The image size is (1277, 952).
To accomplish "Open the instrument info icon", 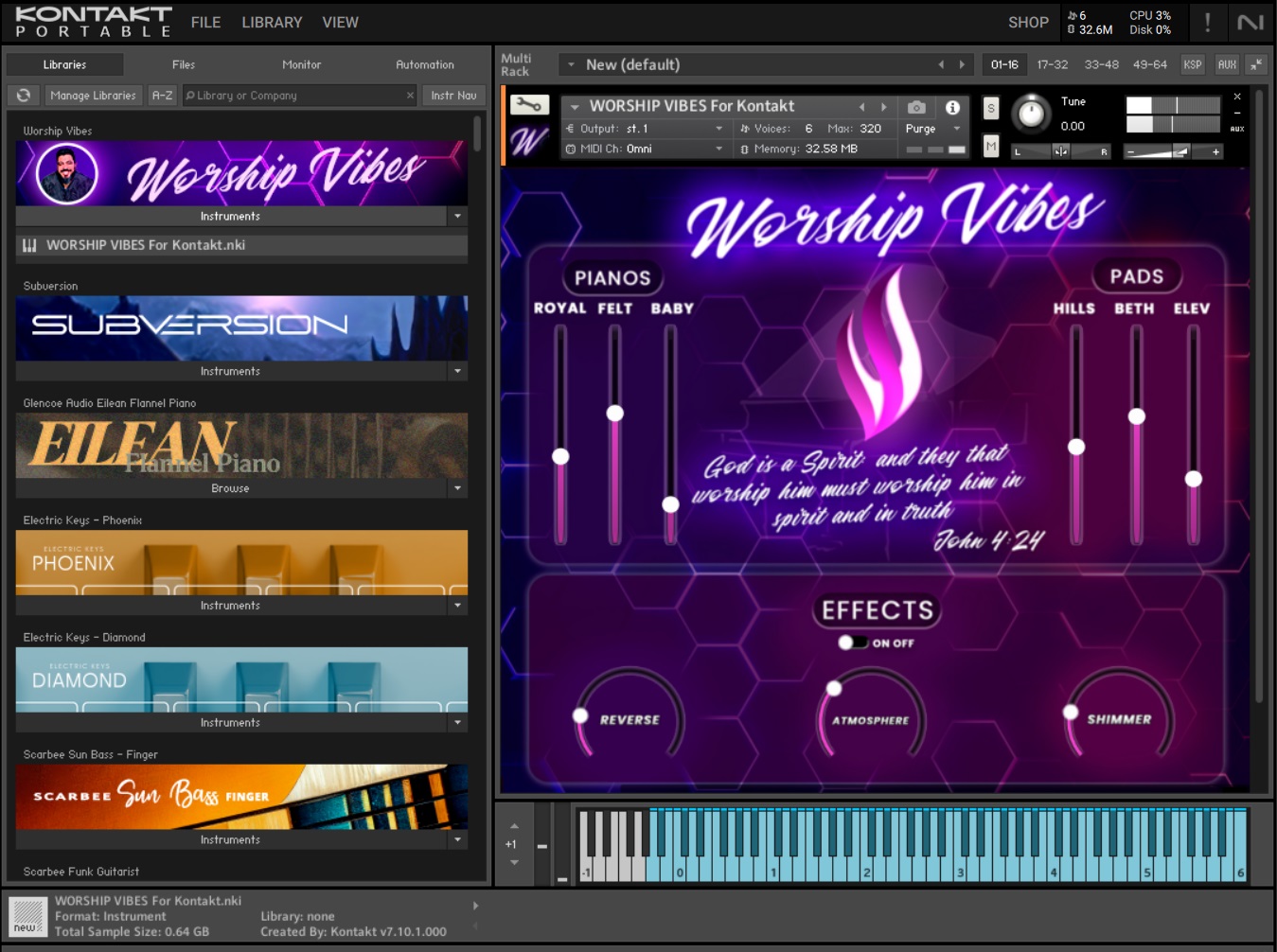I will 952,107.
